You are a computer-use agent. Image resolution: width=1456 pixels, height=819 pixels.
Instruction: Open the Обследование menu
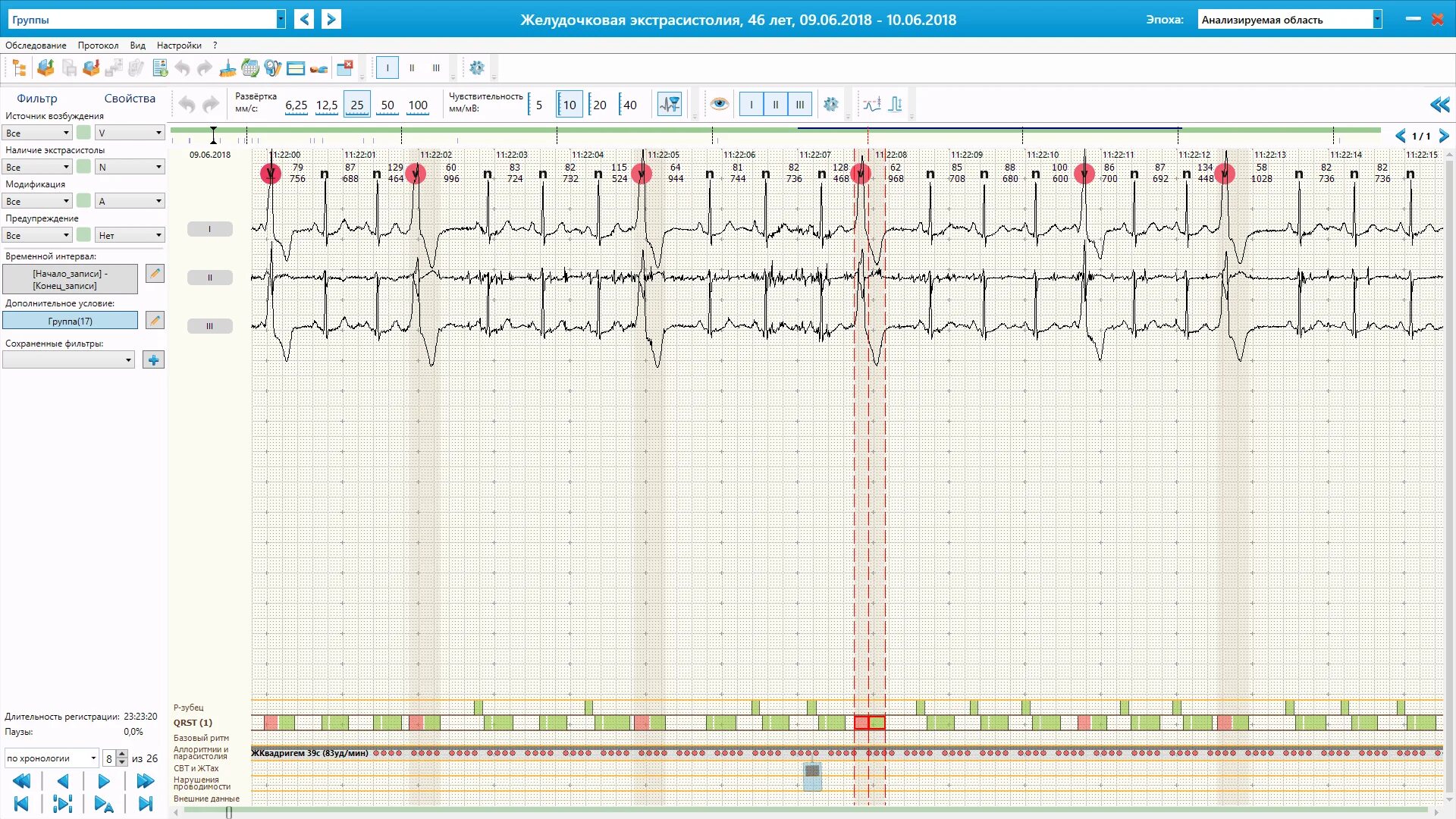click(x=36, y=45)
